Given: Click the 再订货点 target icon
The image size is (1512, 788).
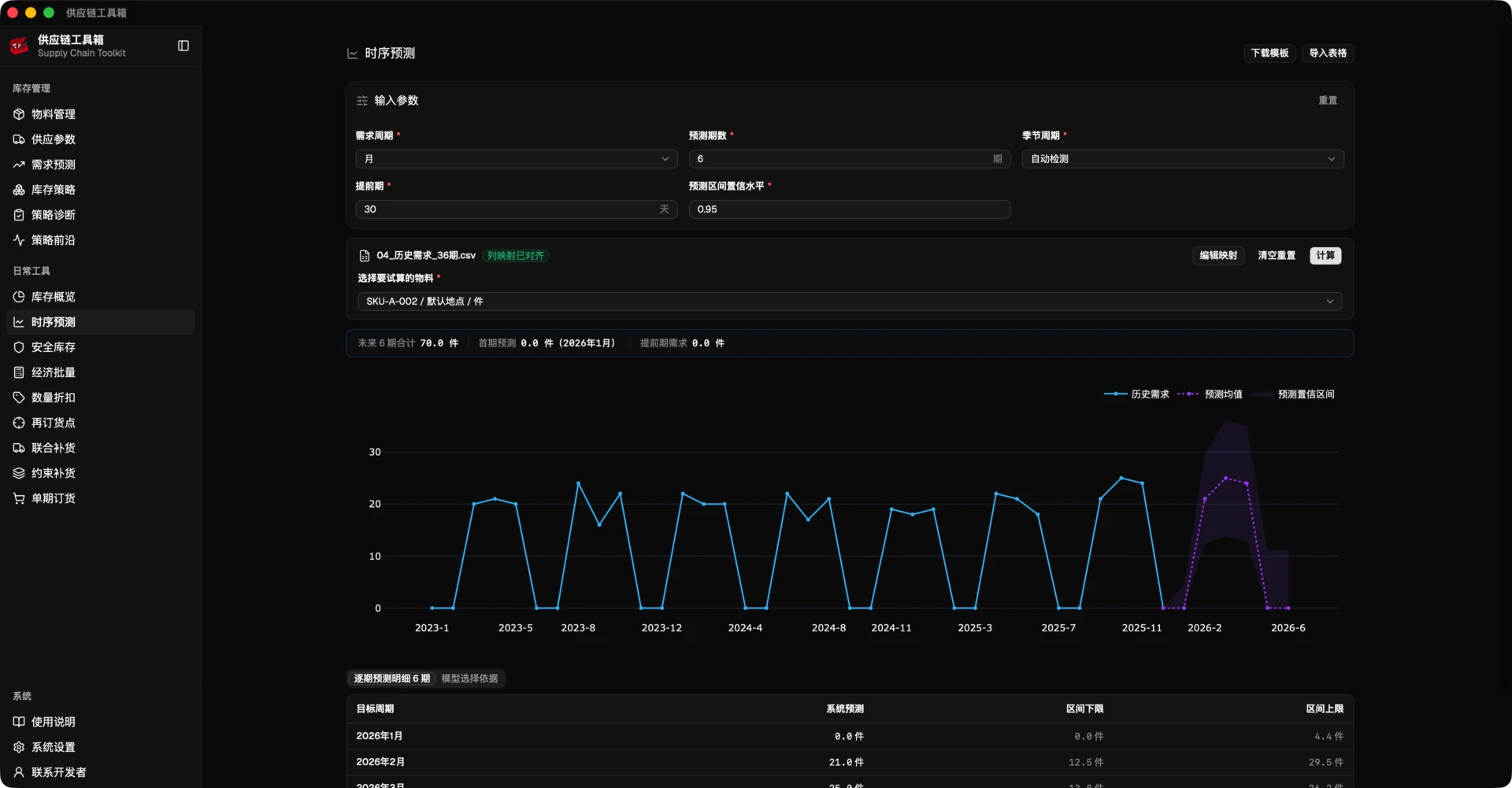Looking at the screenshot, I should coord(19,423).
